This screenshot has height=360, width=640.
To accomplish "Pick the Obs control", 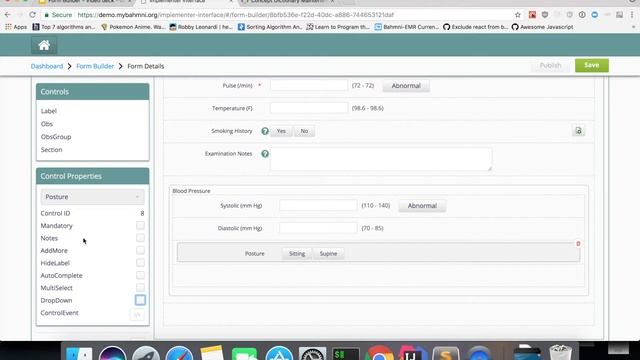I will point(47,124).
